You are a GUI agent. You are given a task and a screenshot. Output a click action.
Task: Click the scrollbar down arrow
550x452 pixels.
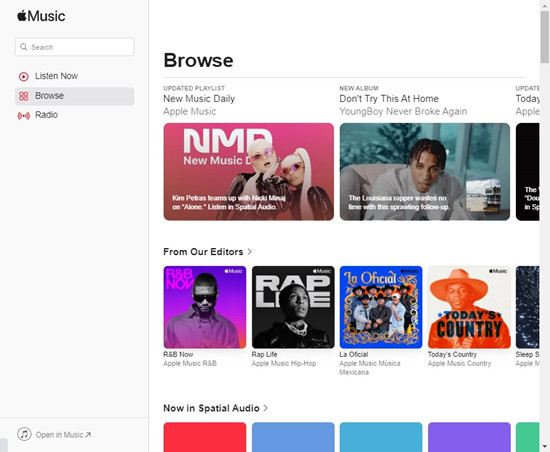click(545, 446)
